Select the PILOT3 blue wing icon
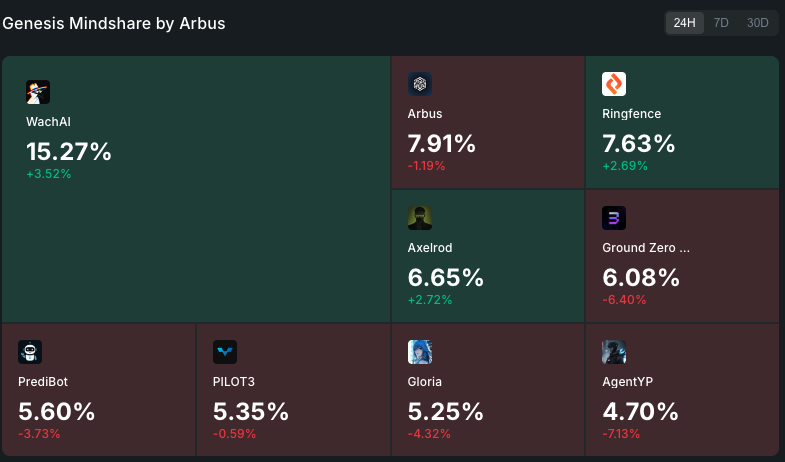 click(225, 352)
